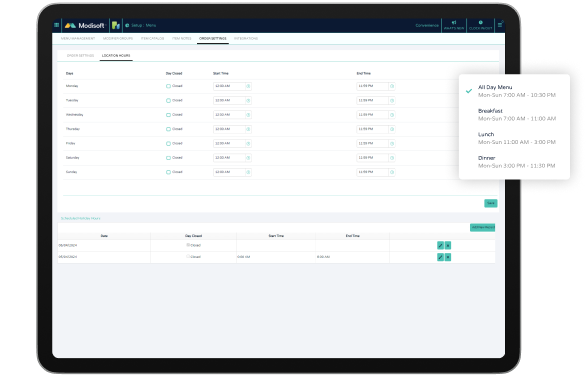Switch to the Menu Management tab
Screen dimensions: 587x376
click(78, 39)
